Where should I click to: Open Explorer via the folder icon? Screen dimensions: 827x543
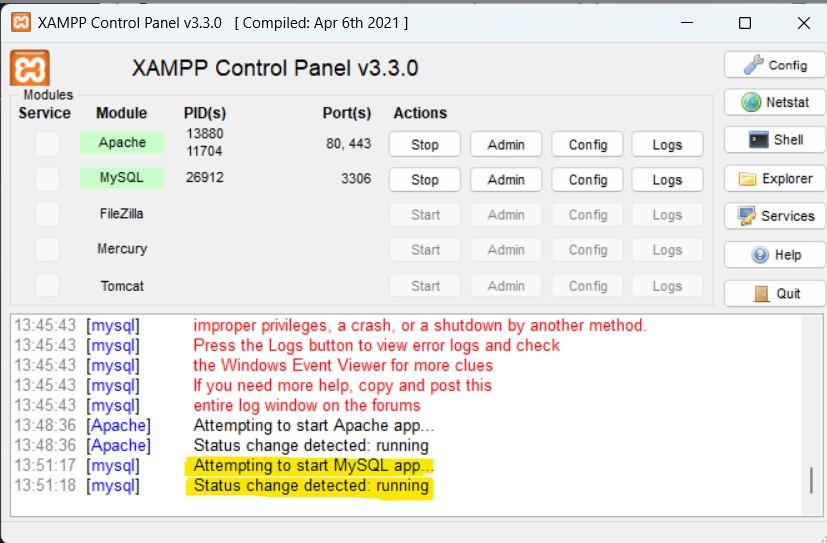pos(775,179)
